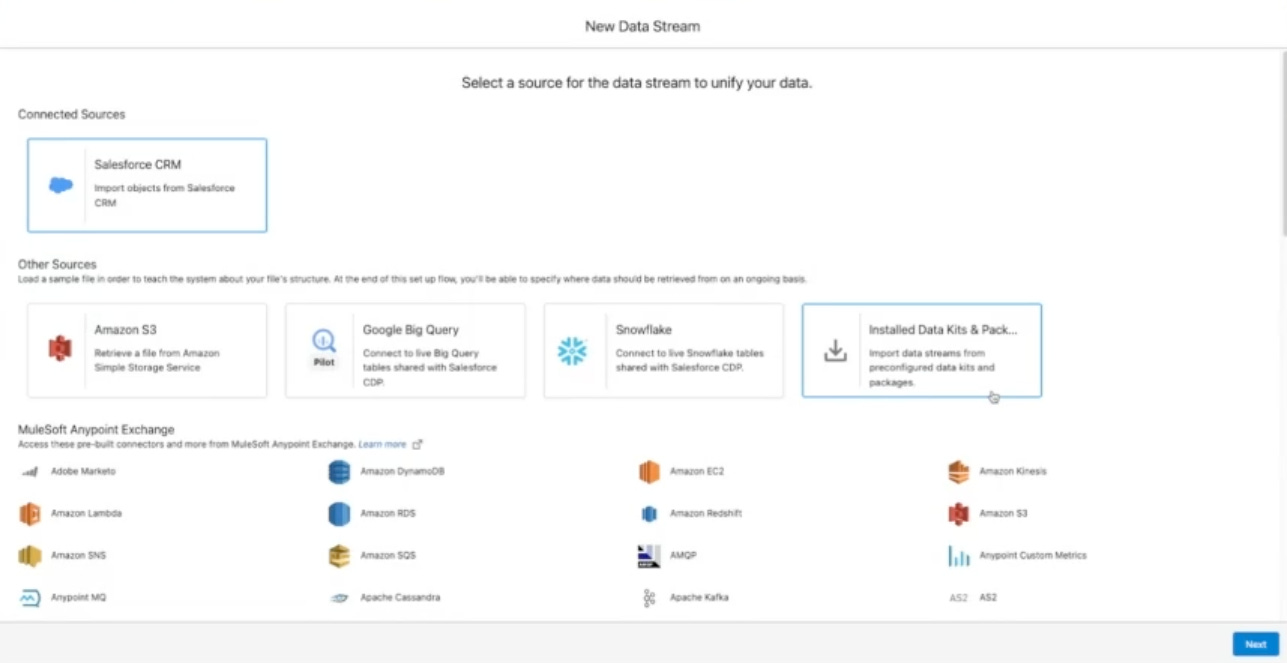Select the Salesforce CRM source card

click(x=147, y=185)
